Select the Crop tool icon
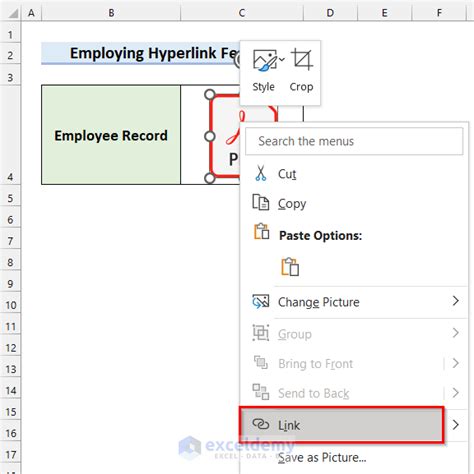This screenshot has width=474, height=474. (302, 60)
